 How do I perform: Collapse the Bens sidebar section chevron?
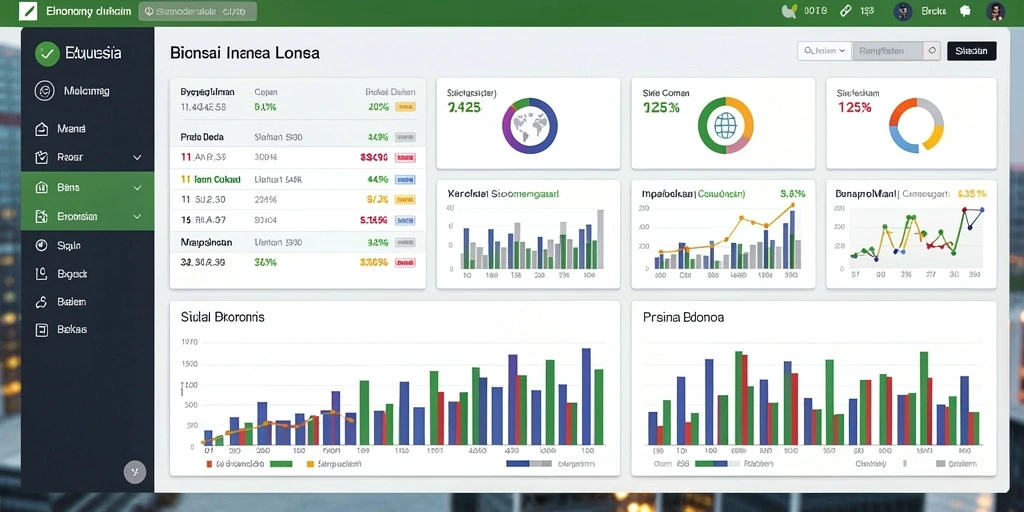click(x=137, y=187)
